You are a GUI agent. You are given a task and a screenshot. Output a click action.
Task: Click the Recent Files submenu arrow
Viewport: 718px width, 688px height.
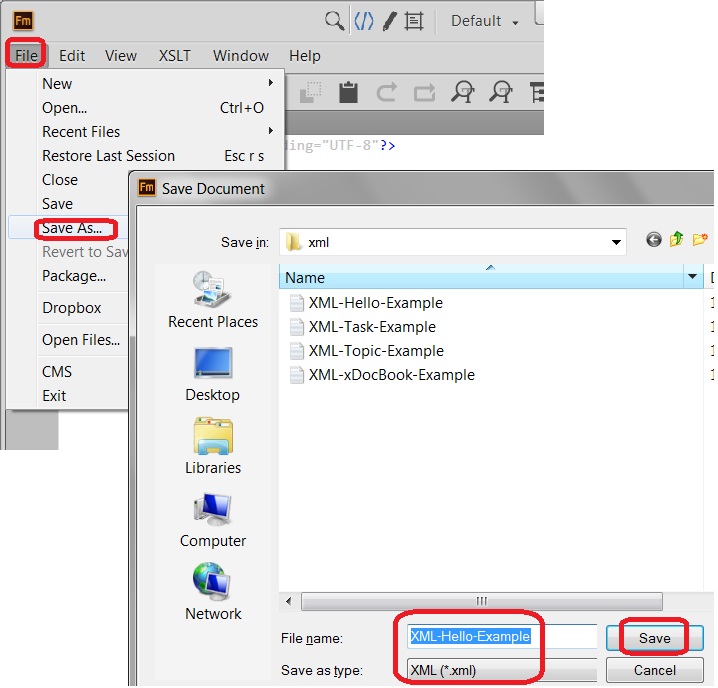(271, 131)
